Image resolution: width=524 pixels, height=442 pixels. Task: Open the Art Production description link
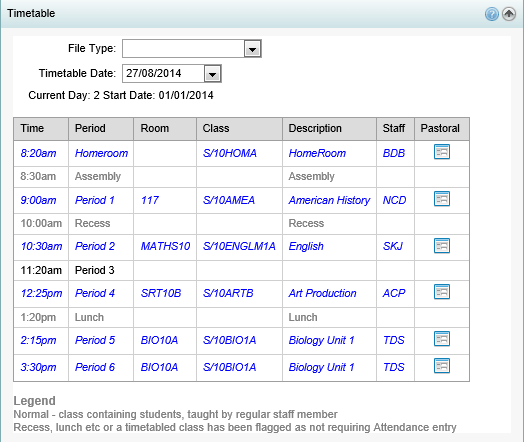pos(322,293)
